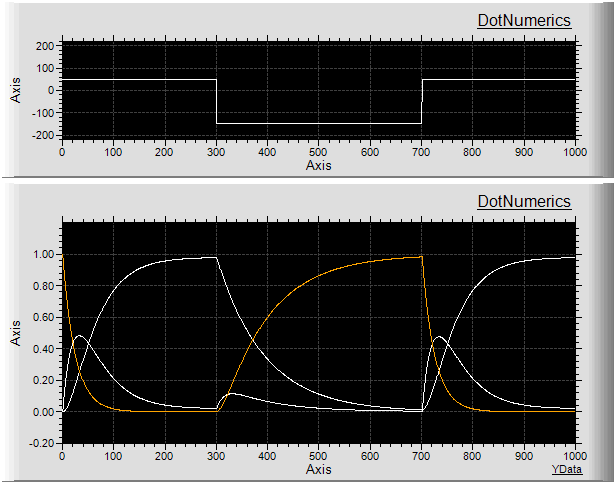Image resolution: width=615 pixels, height=482 pixels.
Task: Click the 500 x-axis tick label in upper chart
Action: point(318,152)
